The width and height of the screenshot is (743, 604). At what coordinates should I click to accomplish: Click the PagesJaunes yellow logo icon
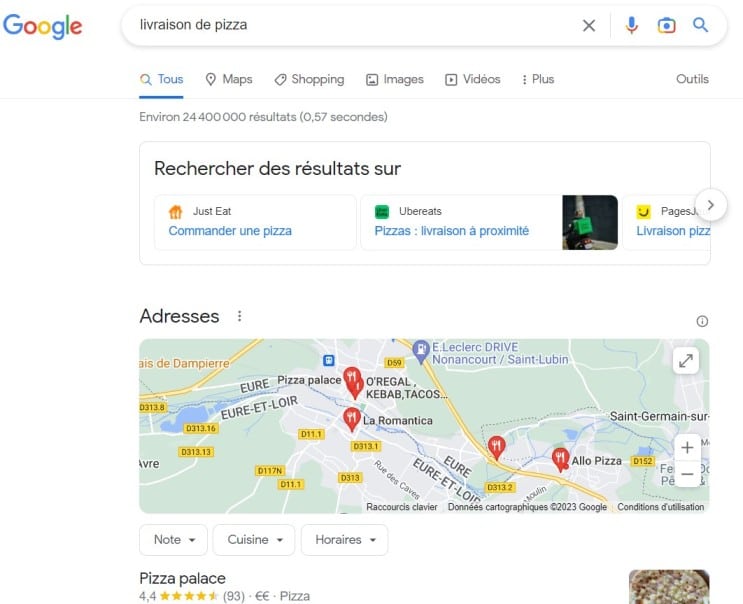[643, 211]
